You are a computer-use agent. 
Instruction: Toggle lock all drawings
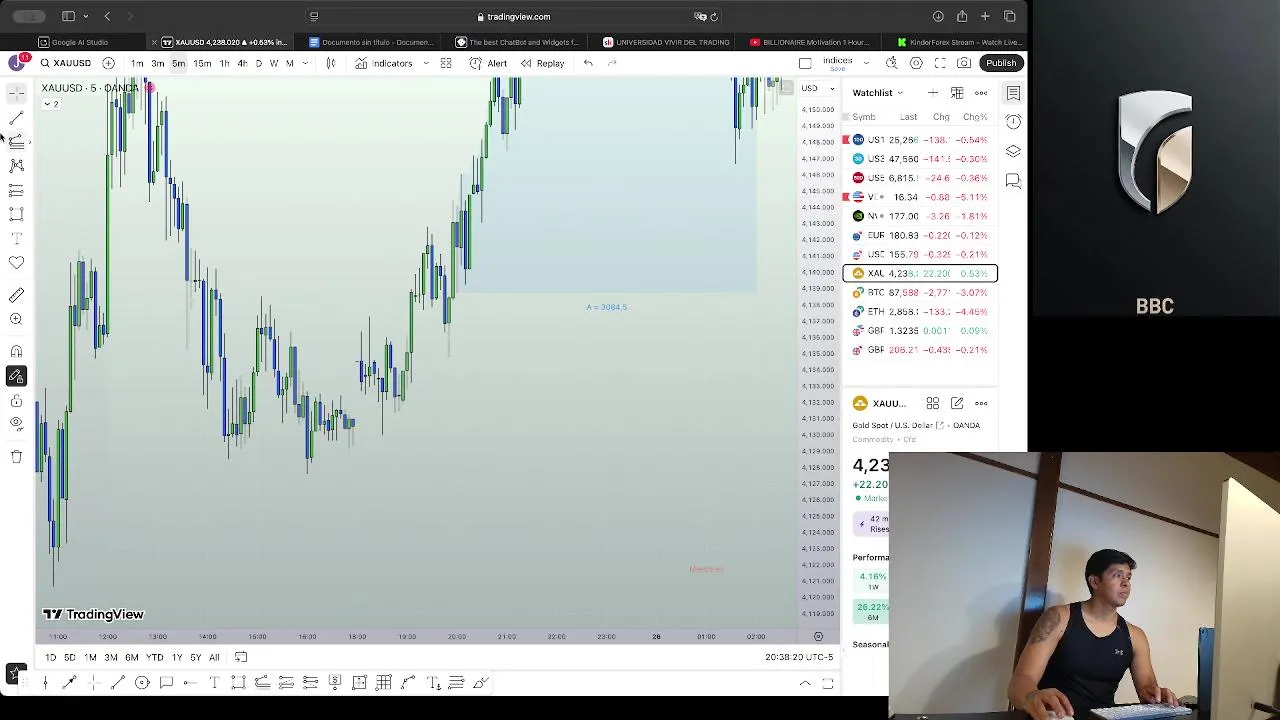[16, 400]
